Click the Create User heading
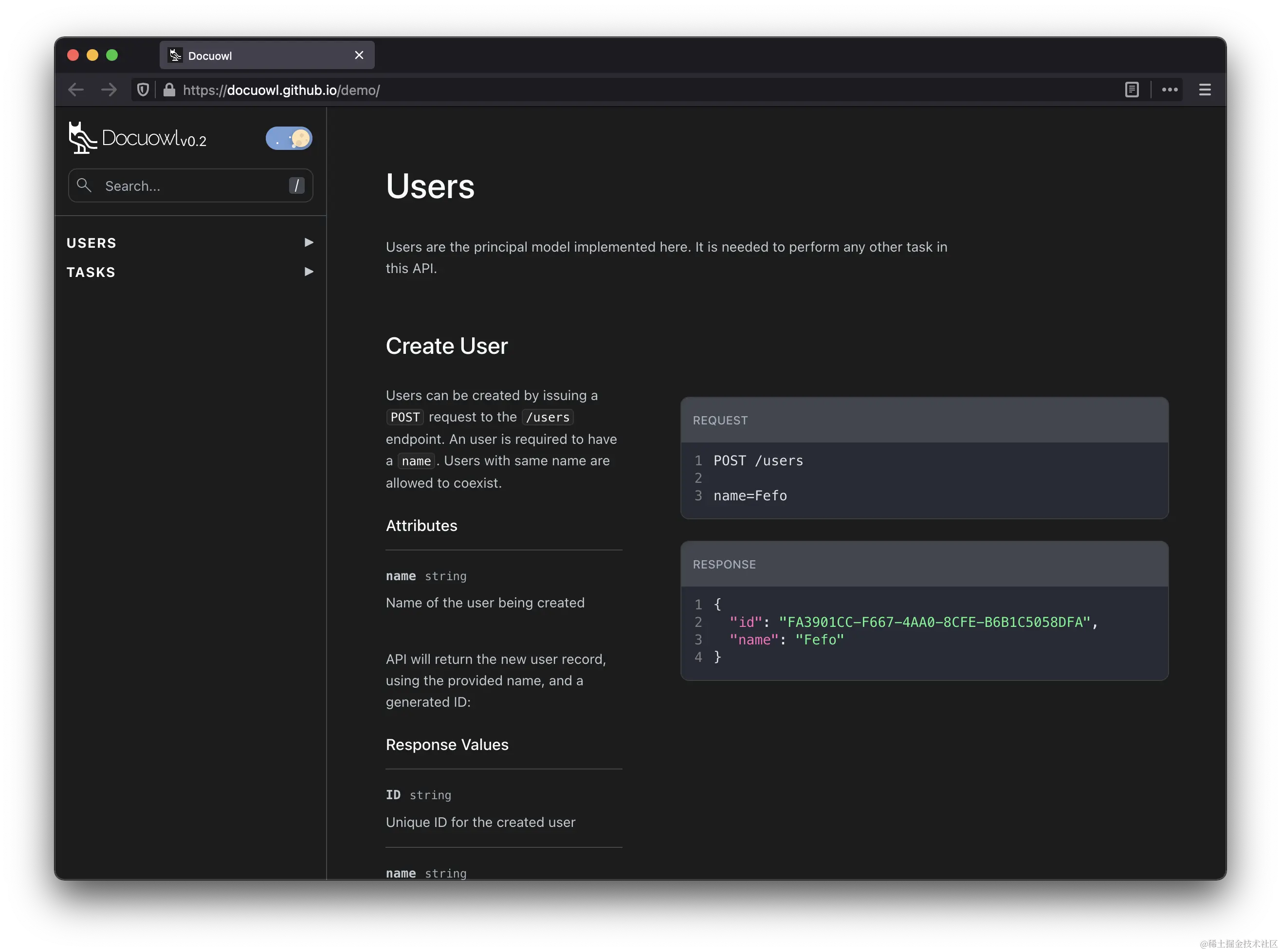The width and height of the screenshot is (1281, 952). [447, 347]
